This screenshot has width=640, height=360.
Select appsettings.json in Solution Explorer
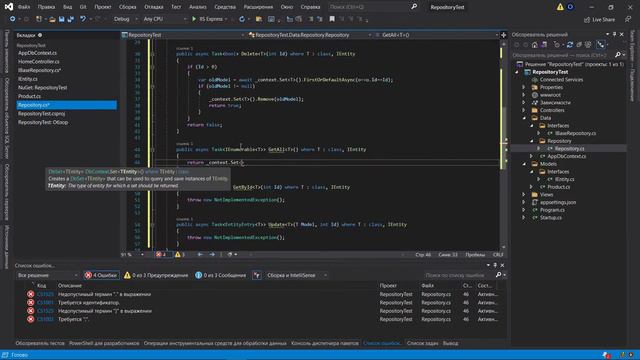[x=558, y=202]
